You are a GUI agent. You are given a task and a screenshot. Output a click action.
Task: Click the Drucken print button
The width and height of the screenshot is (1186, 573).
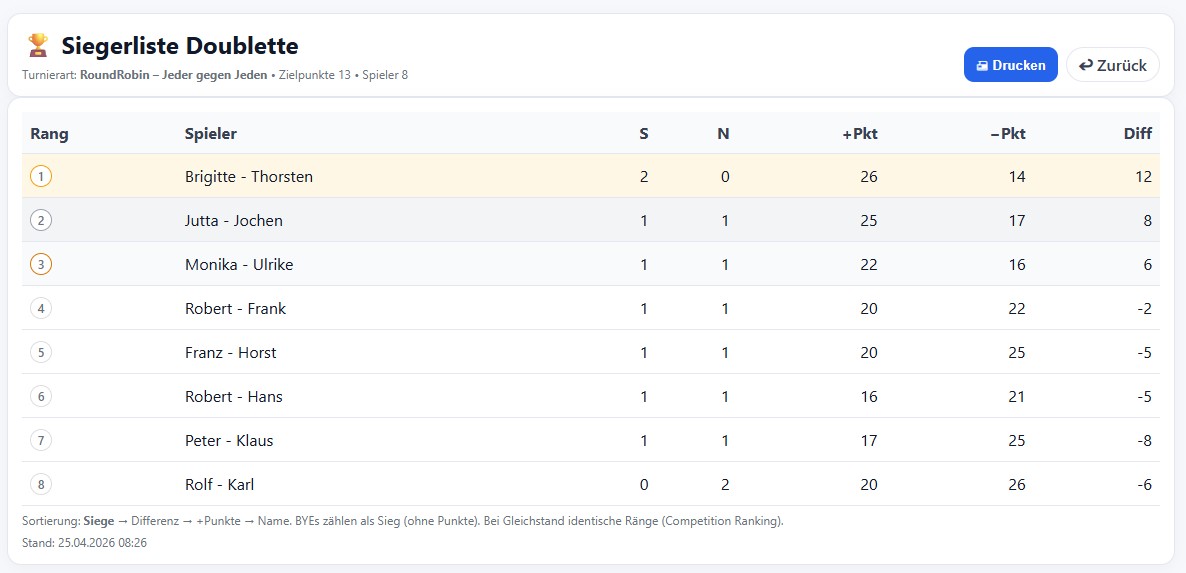click(1010, 65)
